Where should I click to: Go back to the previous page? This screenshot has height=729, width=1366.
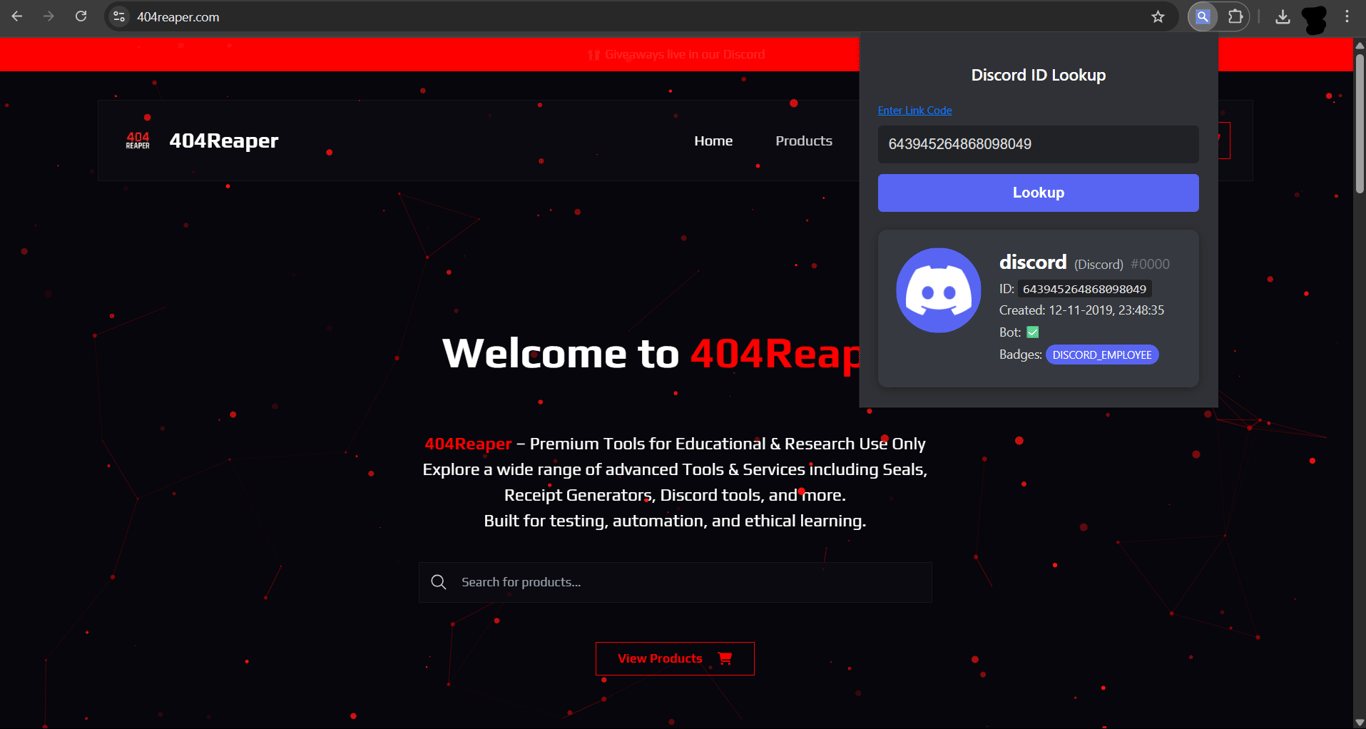[x=17, y=17]
